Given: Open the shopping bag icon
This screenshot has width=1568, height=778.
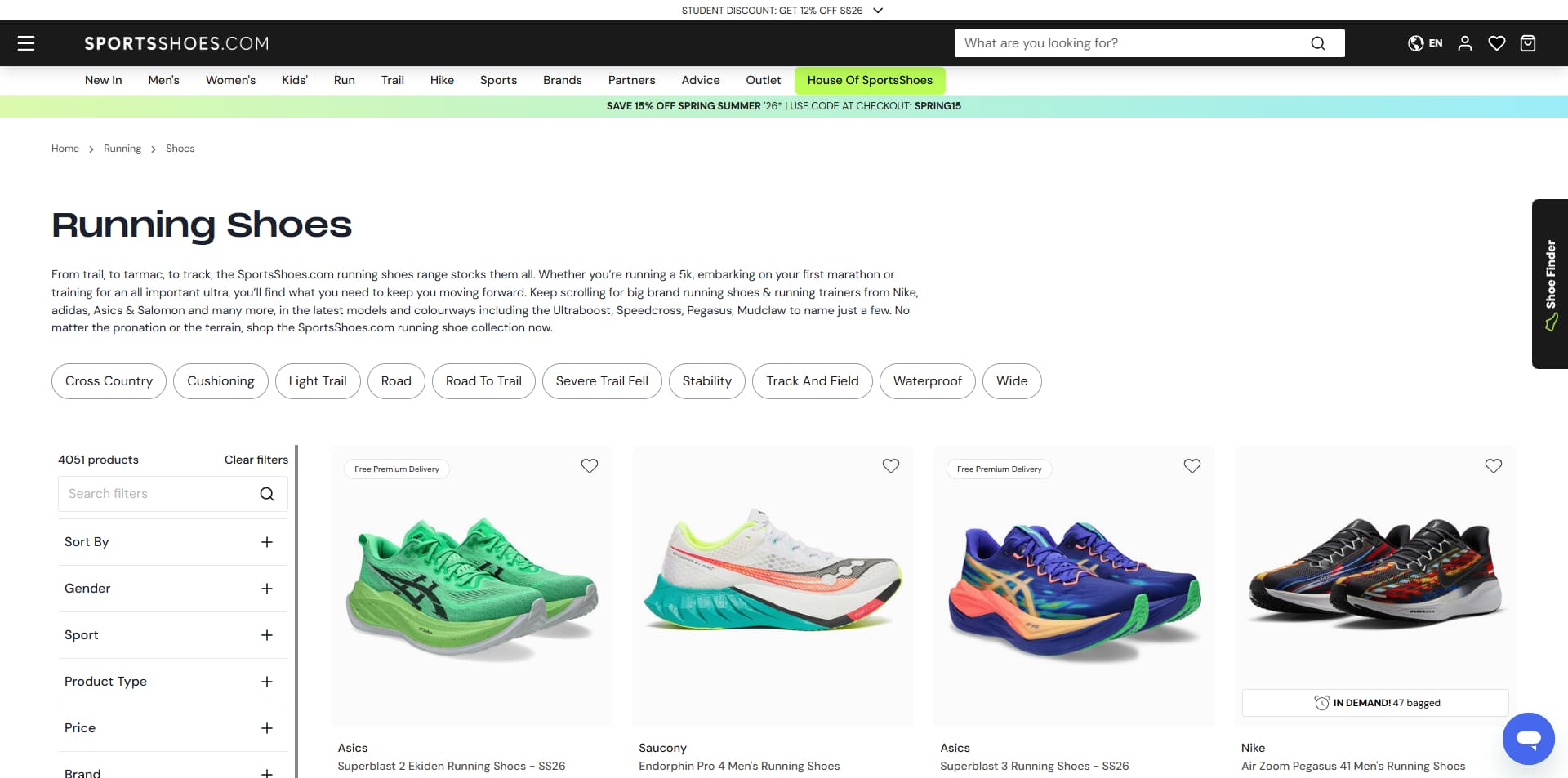Looking at the screenshot, I should (1528, 43).
